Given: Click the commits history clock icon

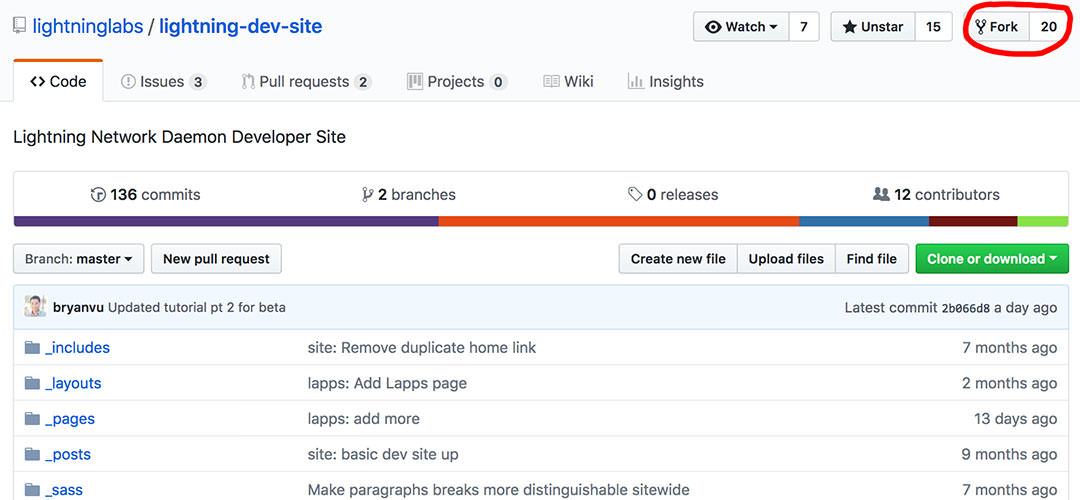Looking at the screenshot, I should (x=98, y=195).
